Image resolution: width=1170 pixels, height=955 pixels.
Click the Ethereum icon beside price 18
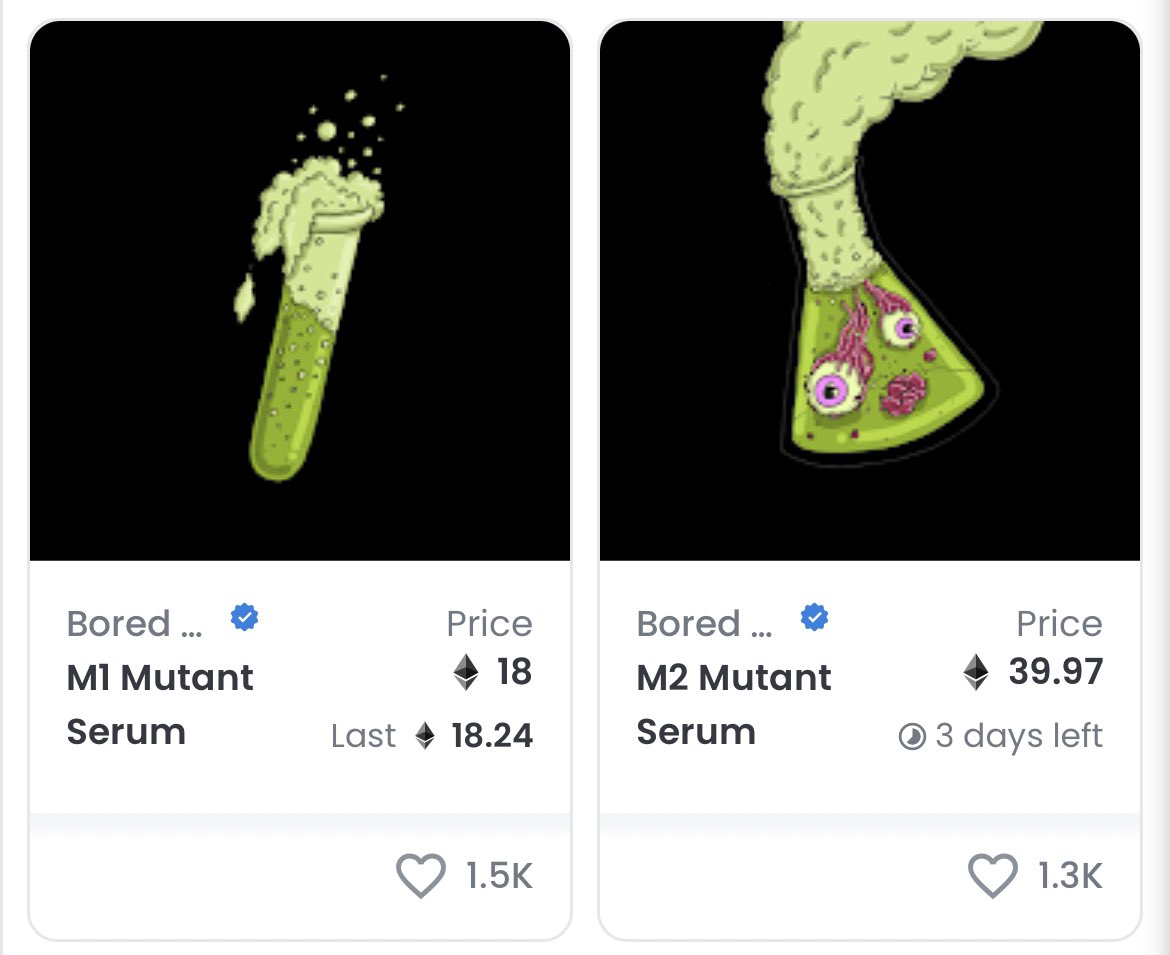466,671
